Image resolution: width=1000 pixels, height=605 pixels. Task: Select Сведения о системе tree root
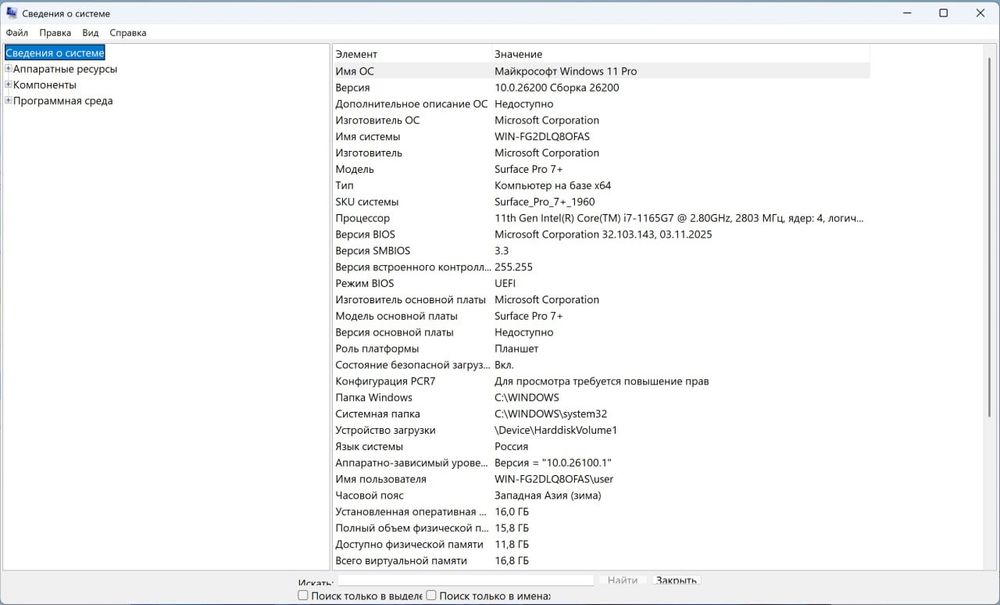click(55, 53)
